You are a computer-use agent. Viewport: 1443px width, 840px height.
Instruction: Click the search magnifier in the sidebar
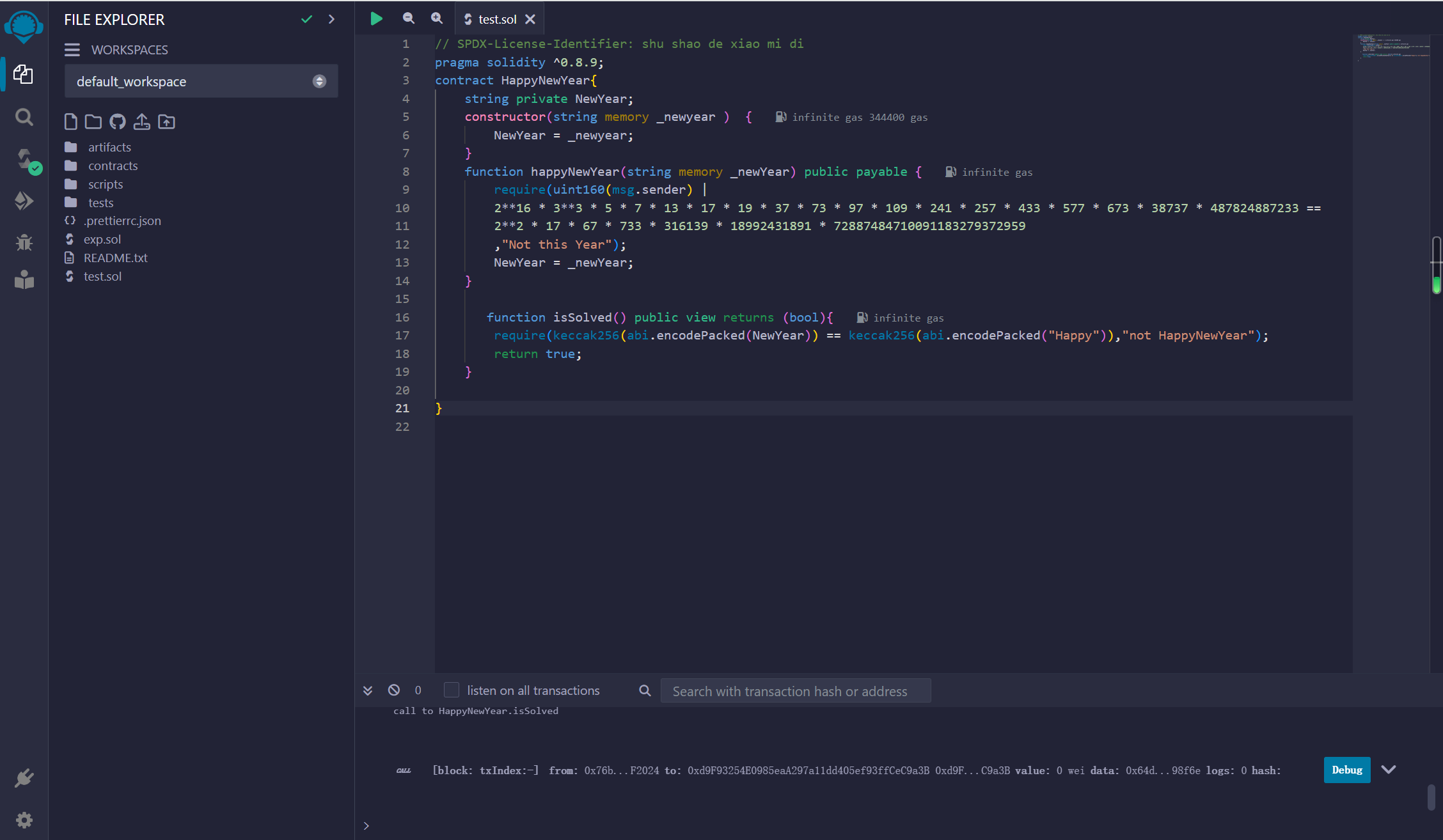click(x=24, y=117)
